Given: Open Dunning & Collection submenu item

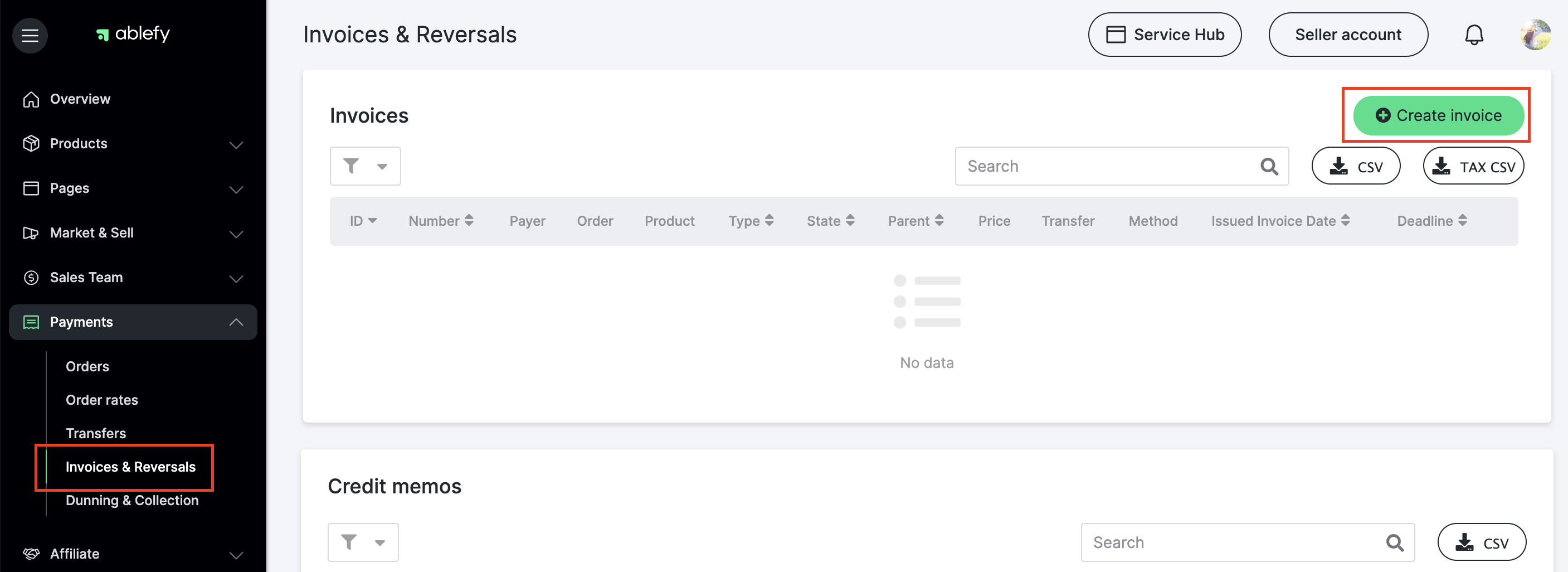Looking at the screenshot, I should (132, 501).
